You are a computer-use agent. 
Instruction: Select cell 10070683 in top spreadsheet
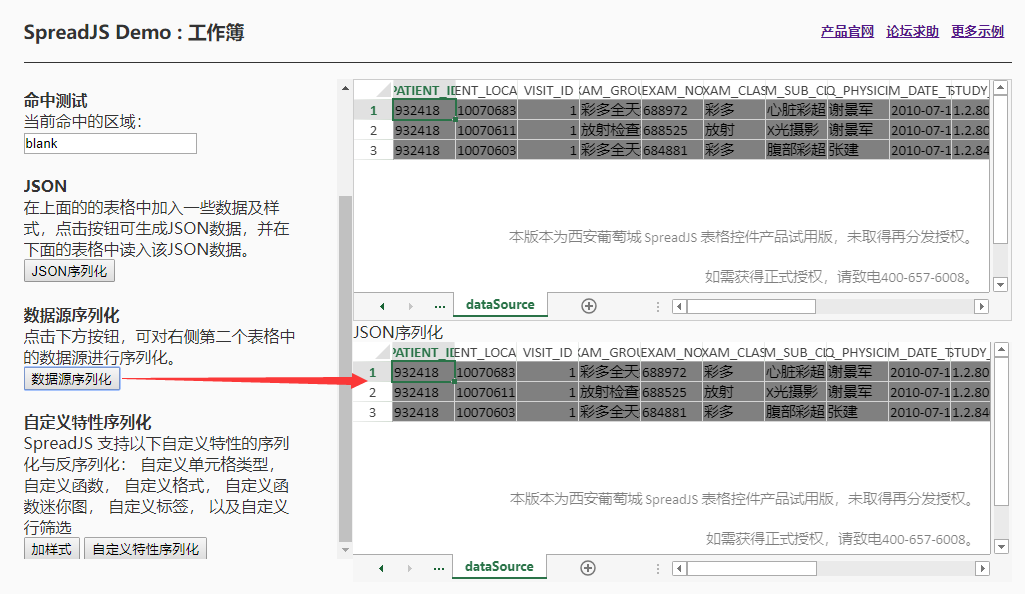tap(486, 110)
